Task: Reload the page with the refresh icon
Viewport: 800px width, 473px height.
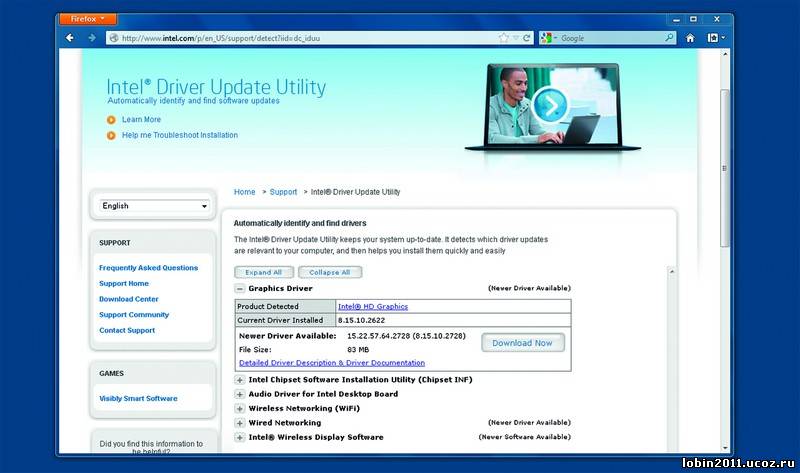Action: pos(526,38)
